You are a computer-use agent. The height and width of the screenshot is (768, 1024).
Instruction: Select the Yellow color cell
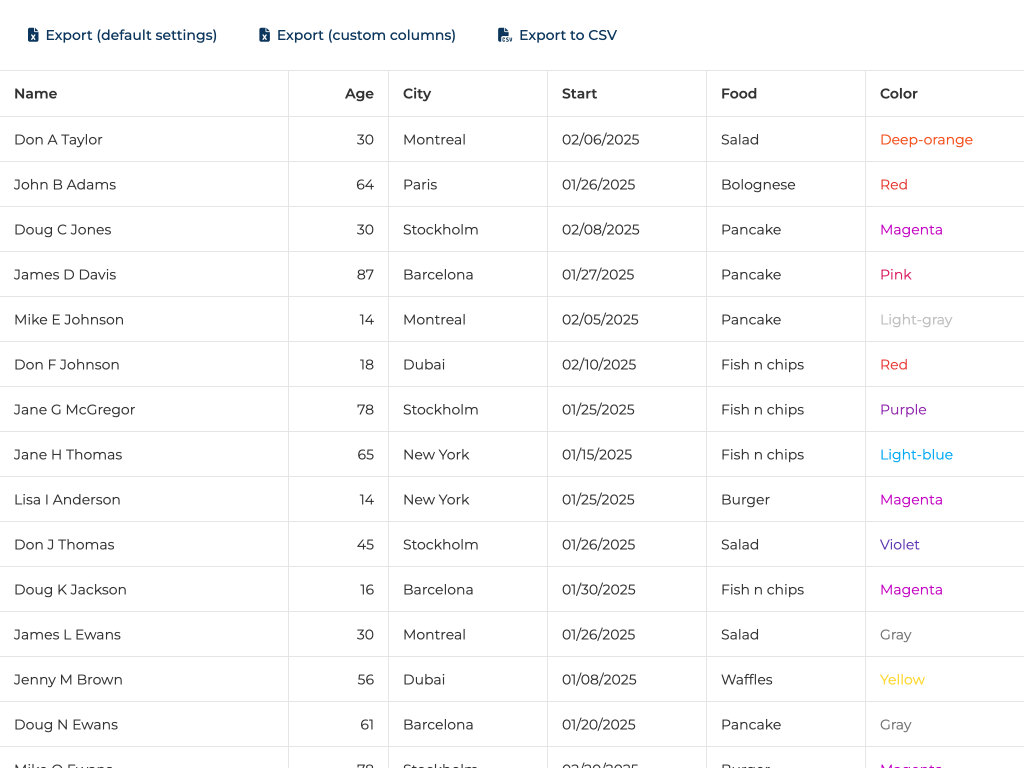(x=902, y=680)
